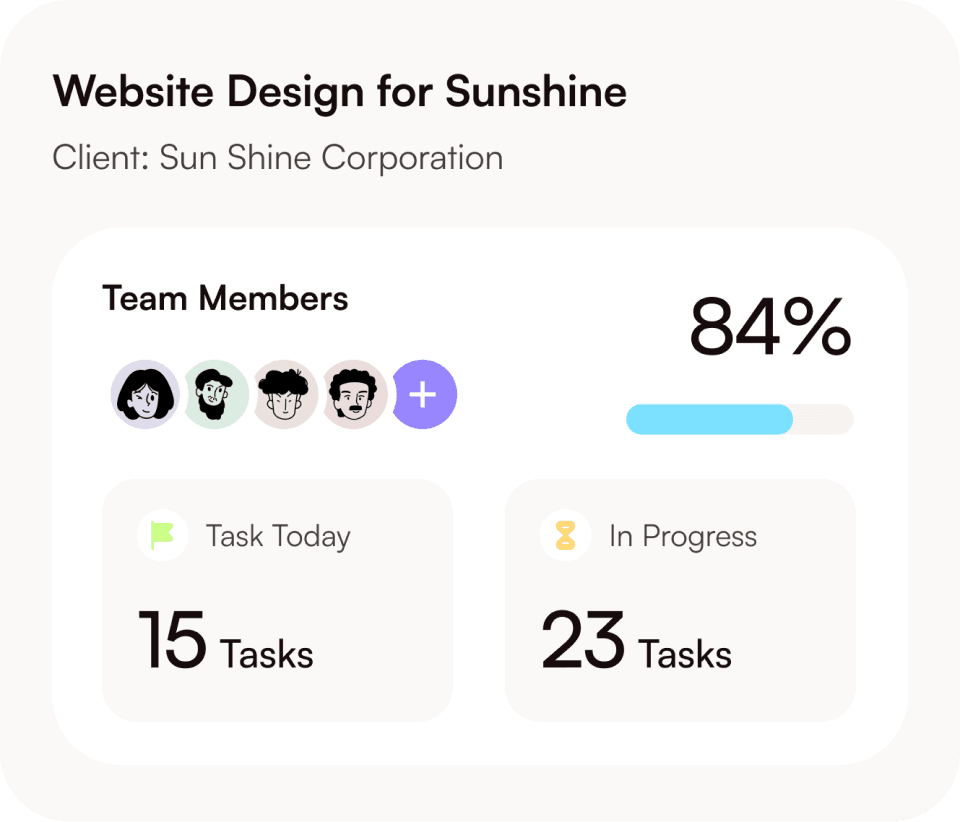The width and height of the screenshot is (960, 822).
Task: Click the "23 Tasks" count
Action: pos(636,641)
